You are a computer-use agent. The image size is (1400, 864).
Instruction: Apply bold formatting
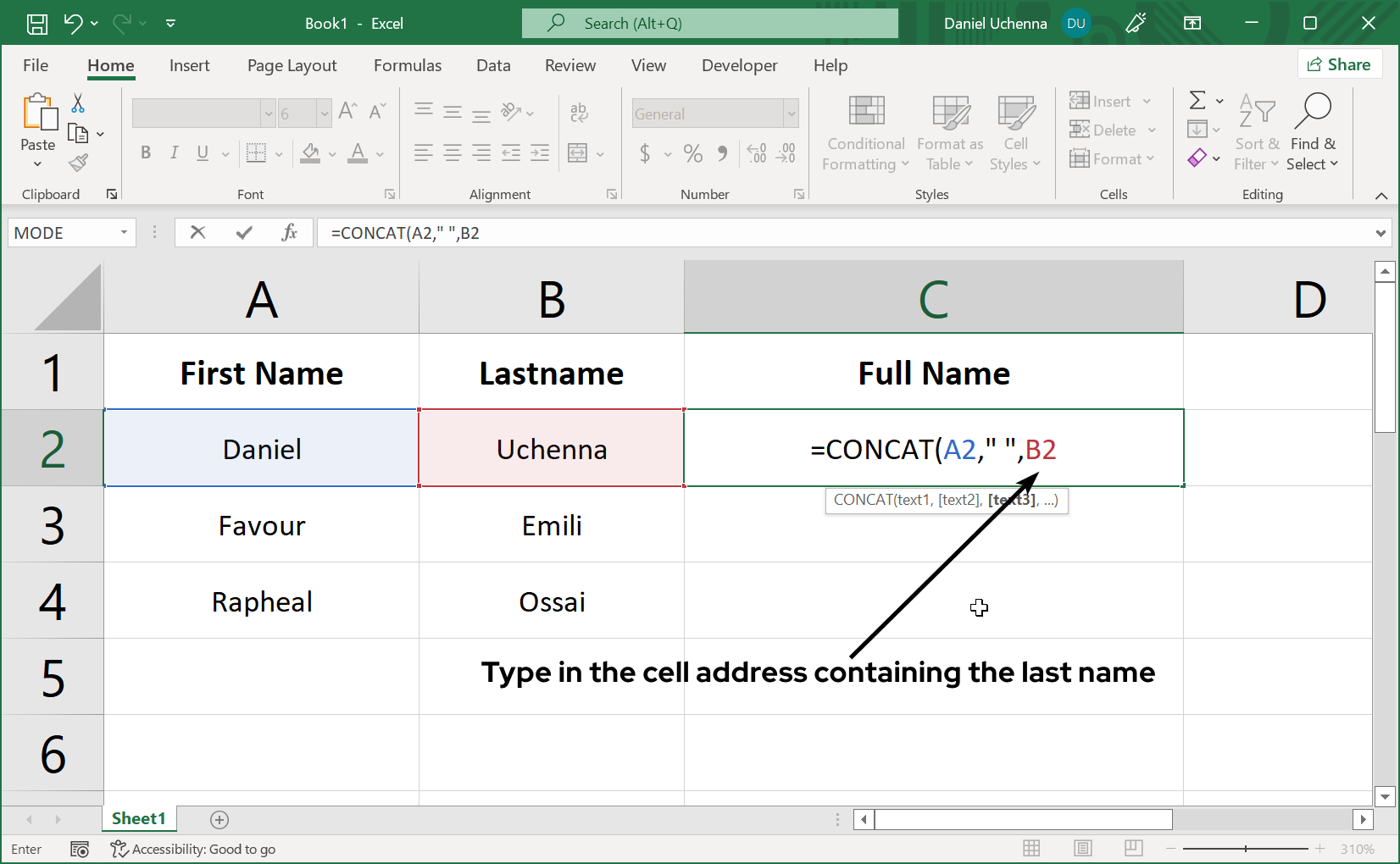145,153
